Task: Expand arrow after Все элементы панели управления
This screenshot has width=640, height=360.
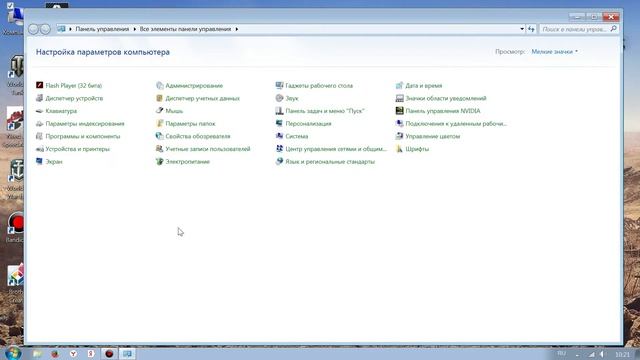Action: pos(236,29)
